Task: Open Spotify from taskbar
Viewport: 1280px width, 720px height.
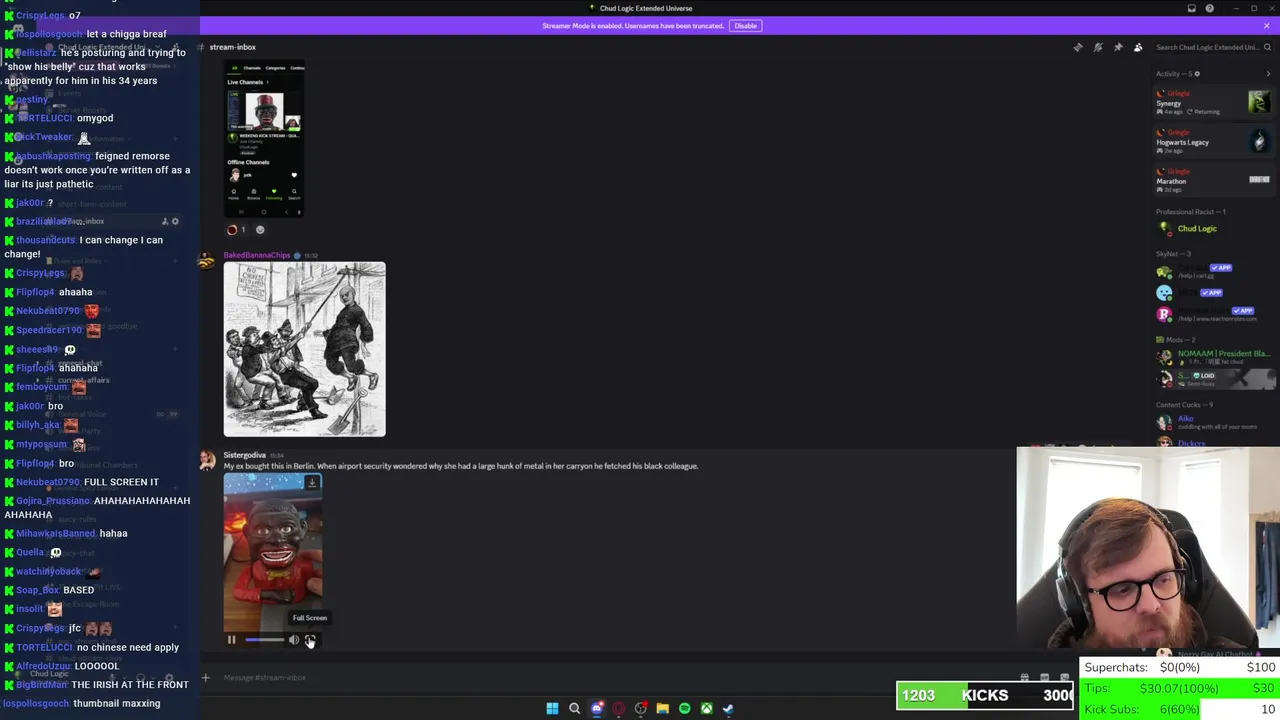Action: pyautogui.click(x=684, y=709)
